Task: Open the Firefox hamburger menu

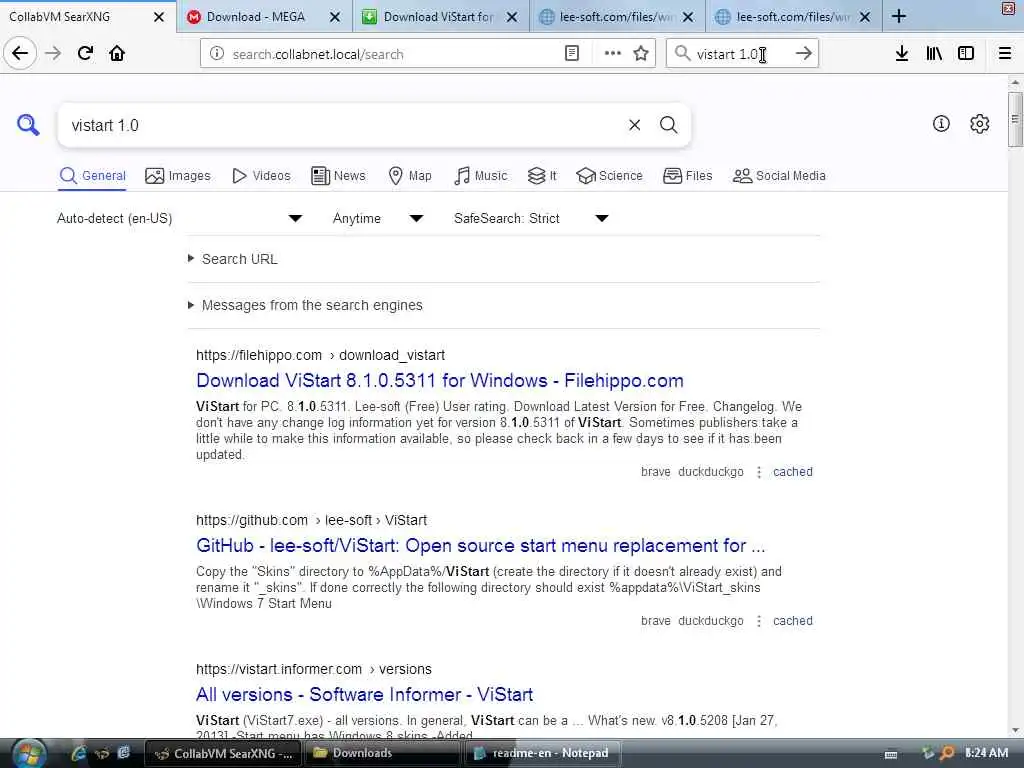Action: coord(1005,54)
